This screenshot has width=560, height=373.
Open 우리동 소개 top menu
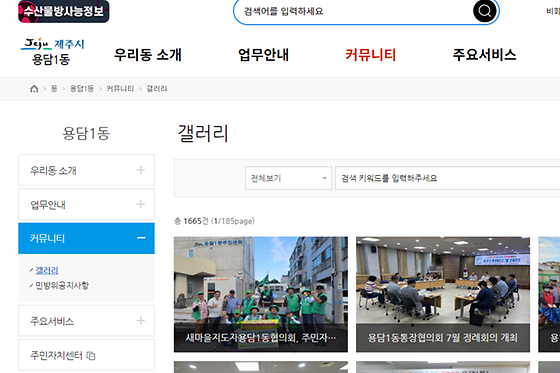(148, 55)
